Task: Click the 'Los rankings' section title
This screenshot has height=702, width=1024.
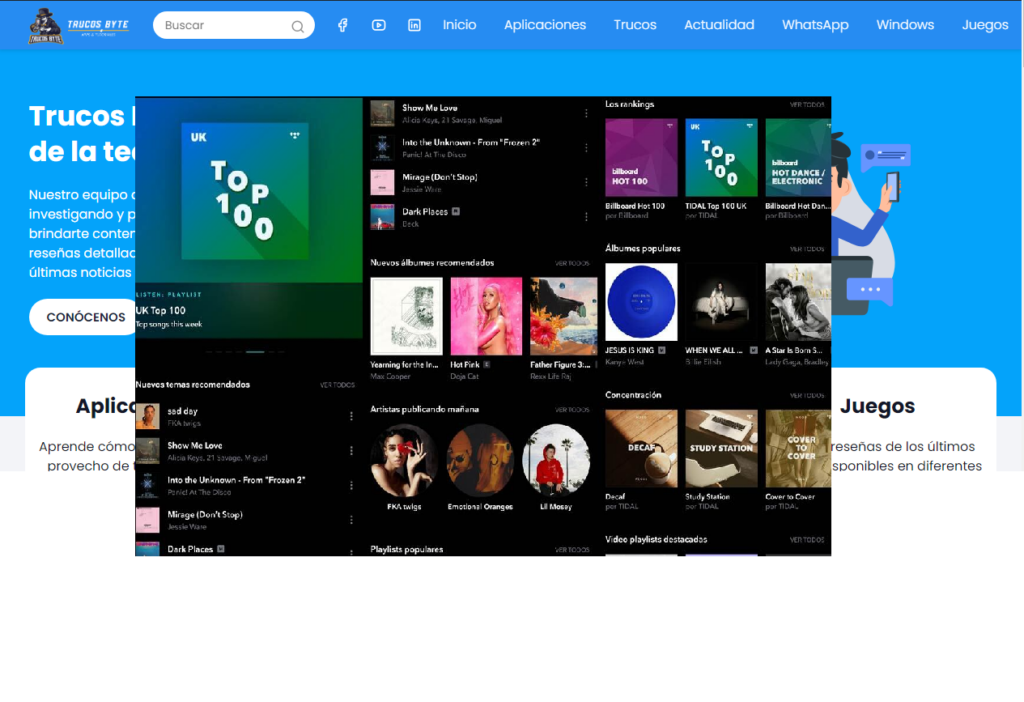Action: pyautogui.click(x=630, y=104)
